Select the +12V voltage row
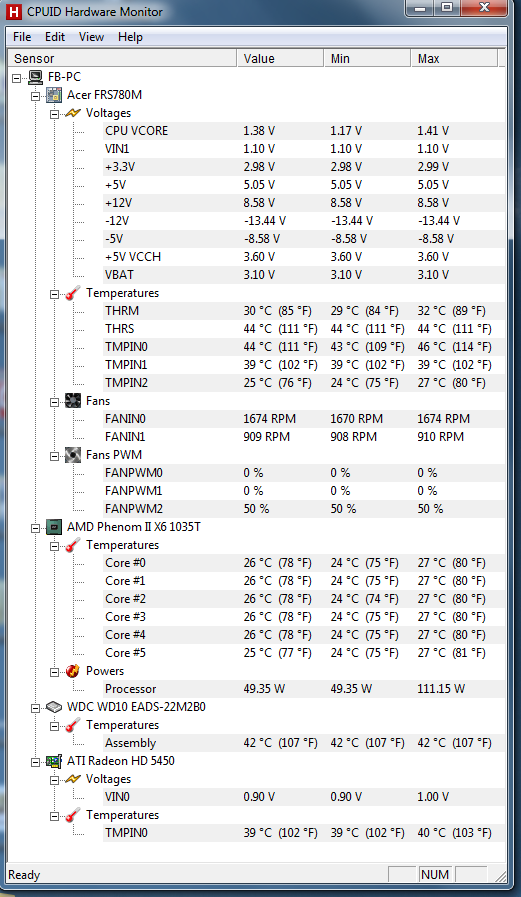Viewport: 521px width, 897px height. [304, 203]
